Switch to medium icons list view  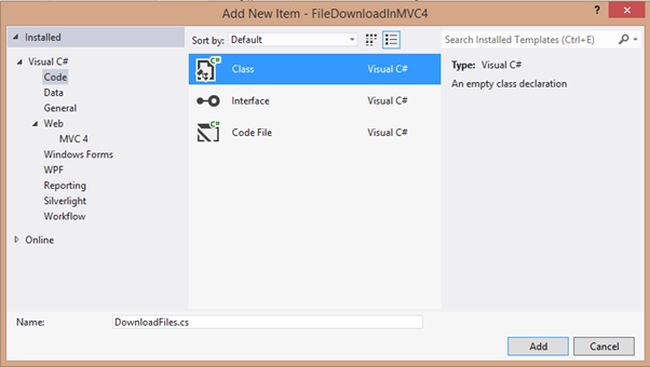pos(391,40)
